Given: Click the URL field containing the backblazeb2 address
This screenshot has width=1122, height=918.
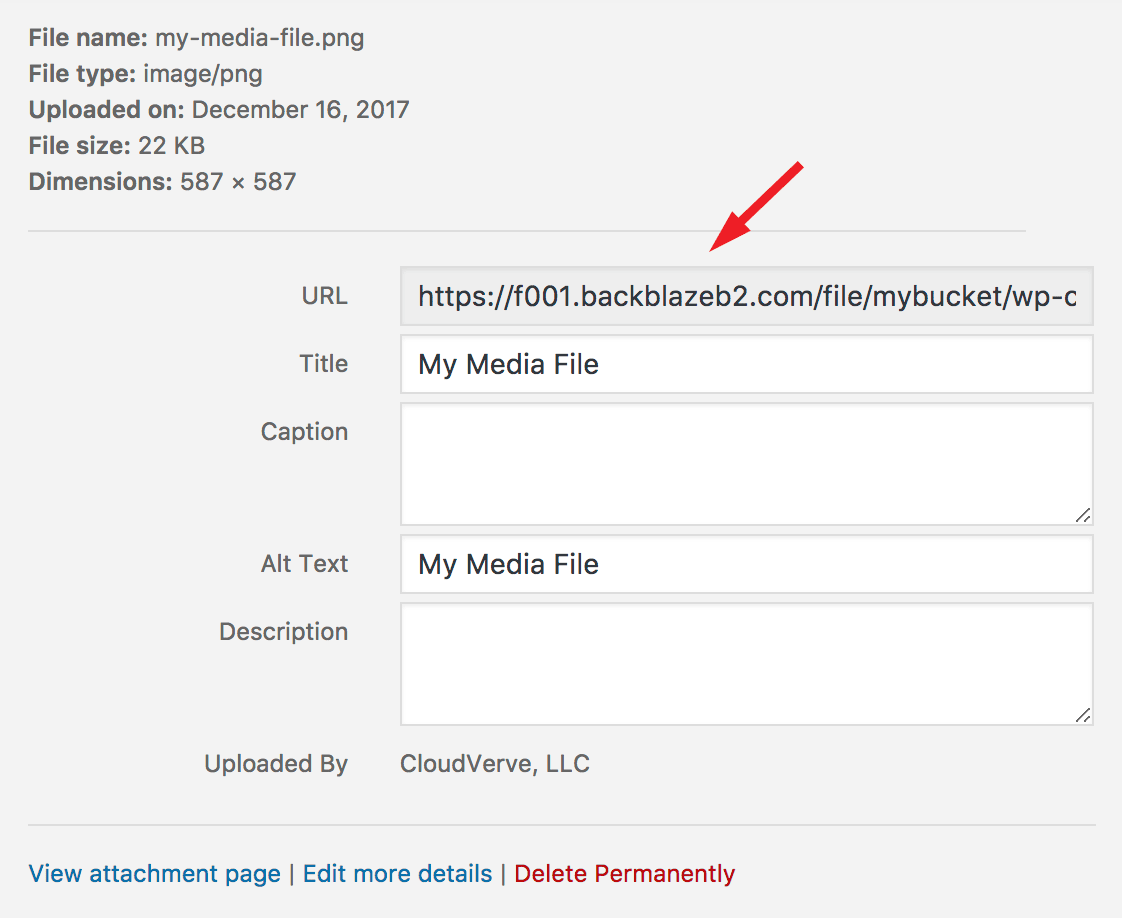Looking at the screenshot, I should 746,296.
